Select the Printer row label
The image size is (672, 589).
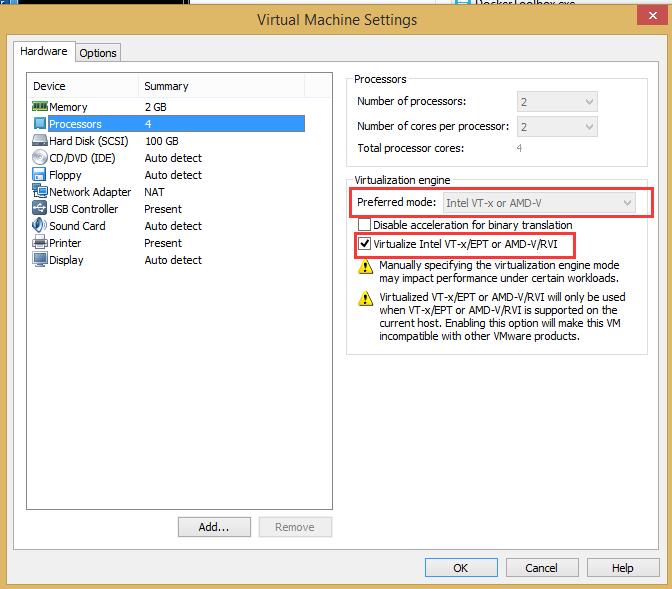tap(65, 243)
